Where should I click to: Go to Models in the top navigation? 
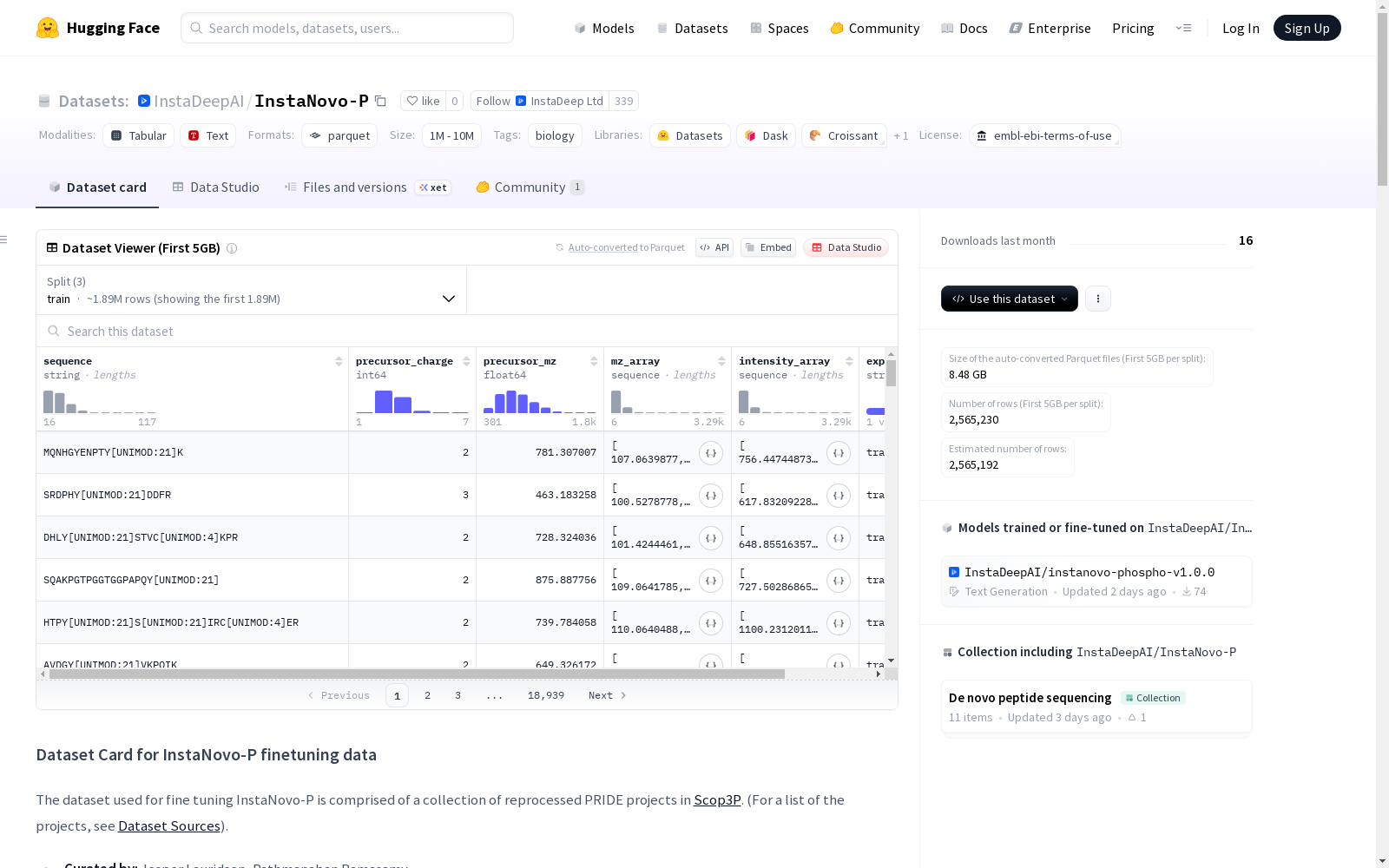click(x=604, y=28)
